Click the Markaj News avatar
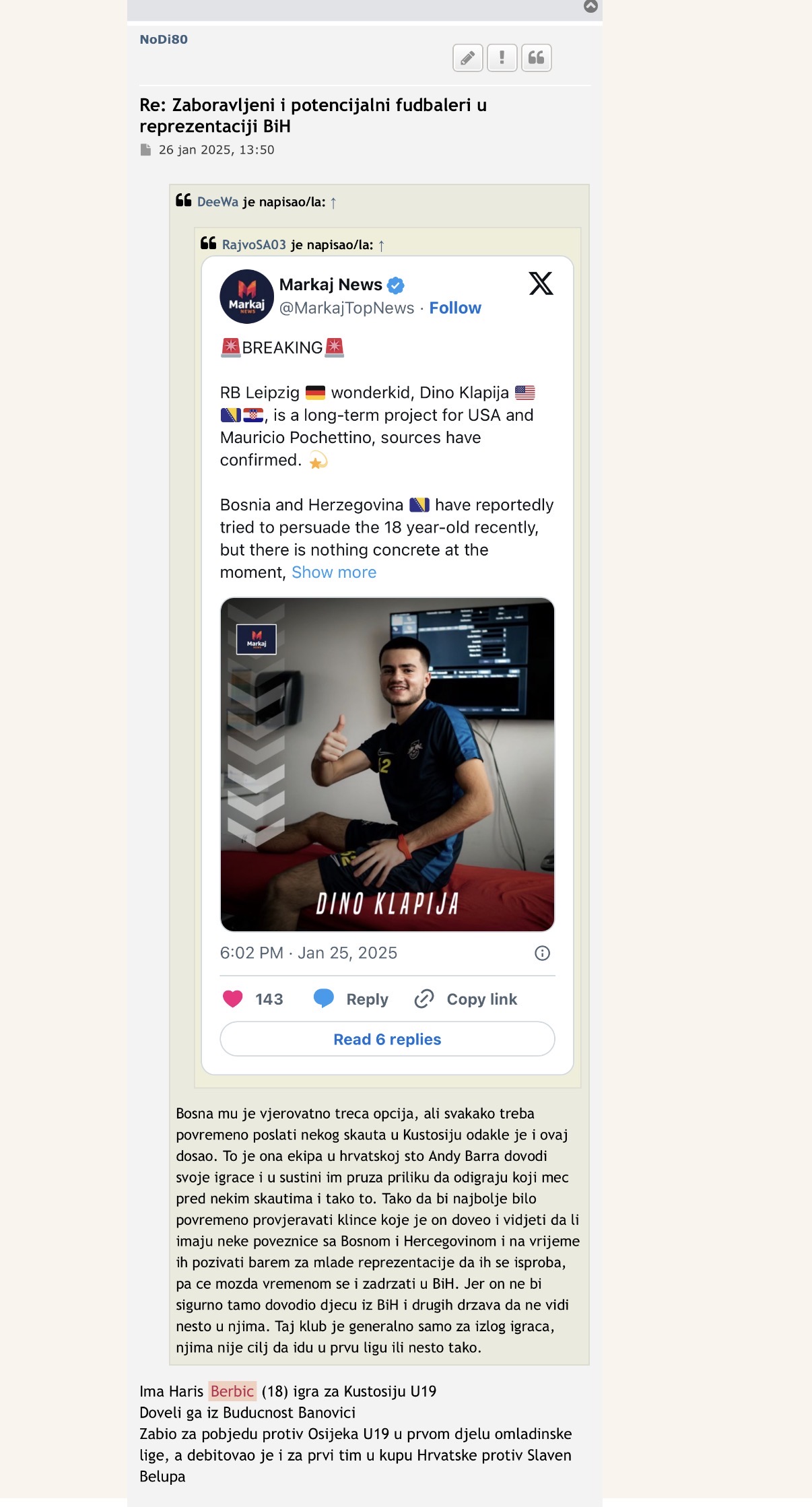The image size is (812, 1507). 246,296
